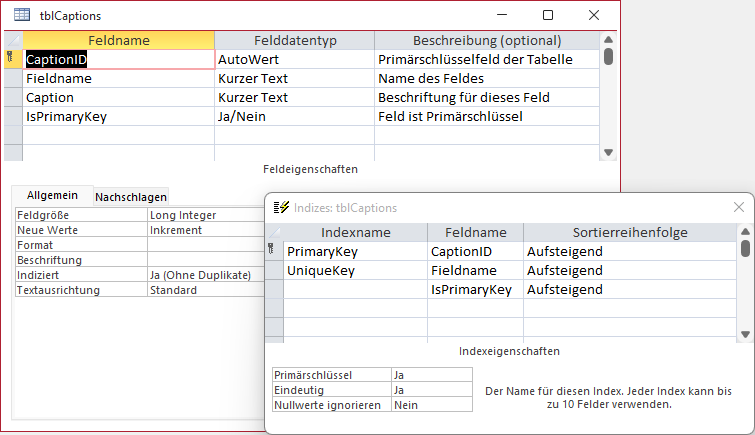Click the description 'Primärschlüsselfeld der Tabelle'
The width and height of the screenshot is (755, 435).
click(487, 59)
